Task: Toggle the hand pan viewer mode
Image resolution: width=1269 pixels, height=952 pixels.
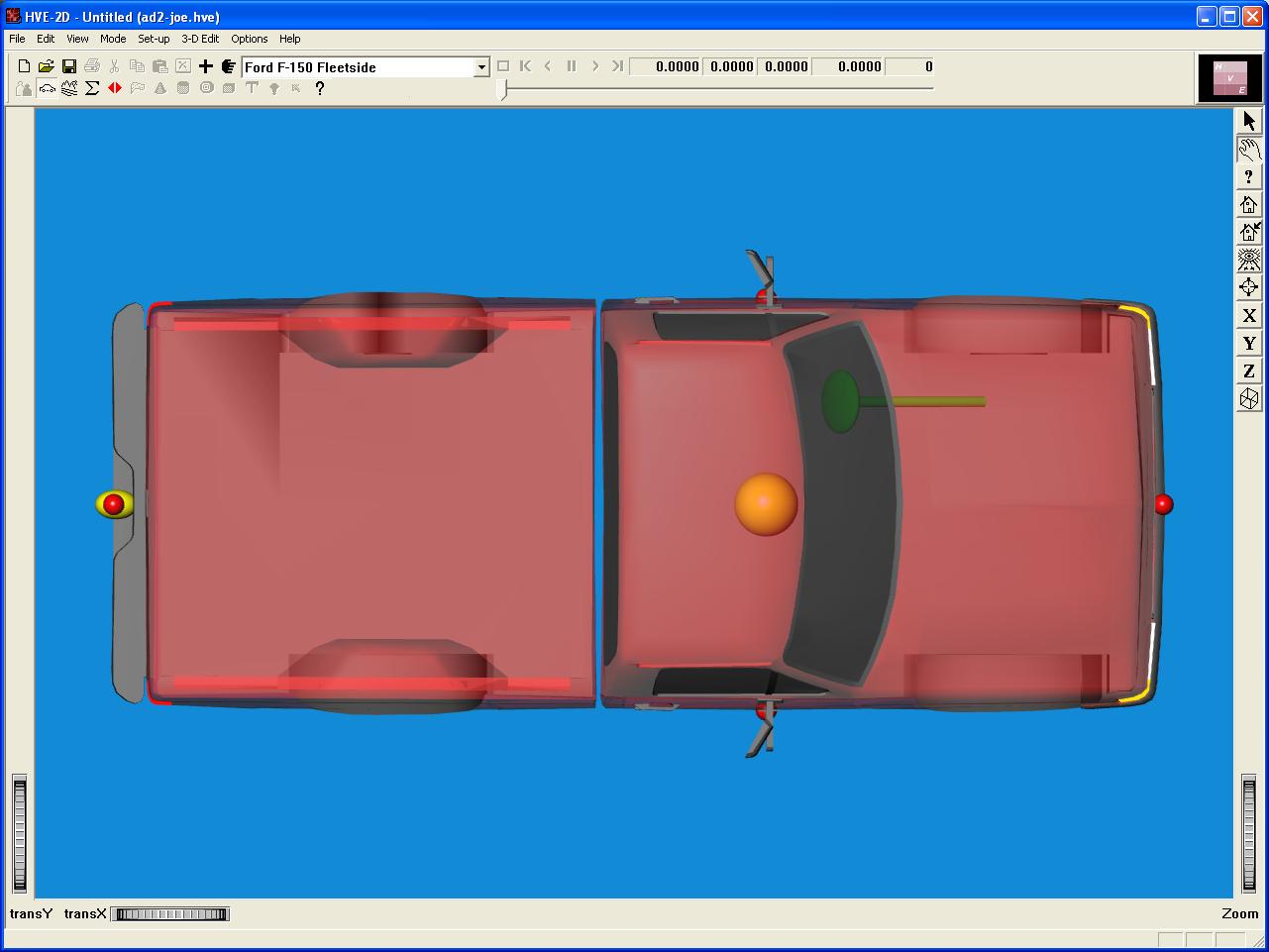Action: click(x=1248, y=149)
